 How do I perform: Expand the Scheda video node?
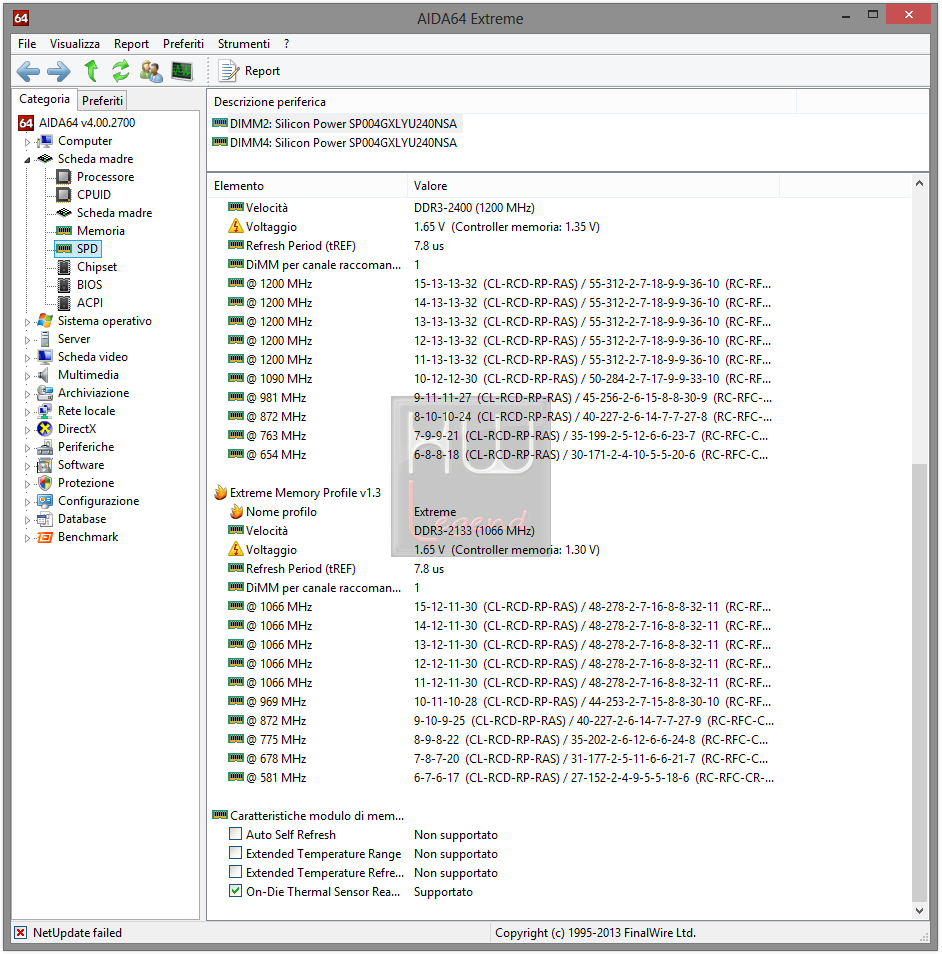(x=27, y=358)
